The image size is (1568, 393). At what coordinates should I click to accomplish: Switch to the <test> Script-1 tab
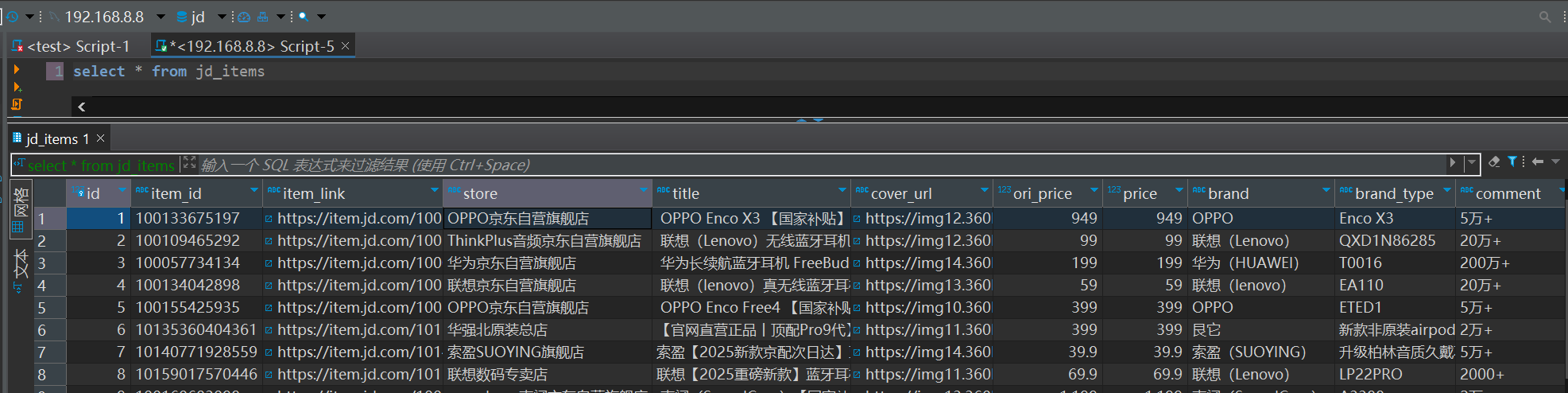71,46
